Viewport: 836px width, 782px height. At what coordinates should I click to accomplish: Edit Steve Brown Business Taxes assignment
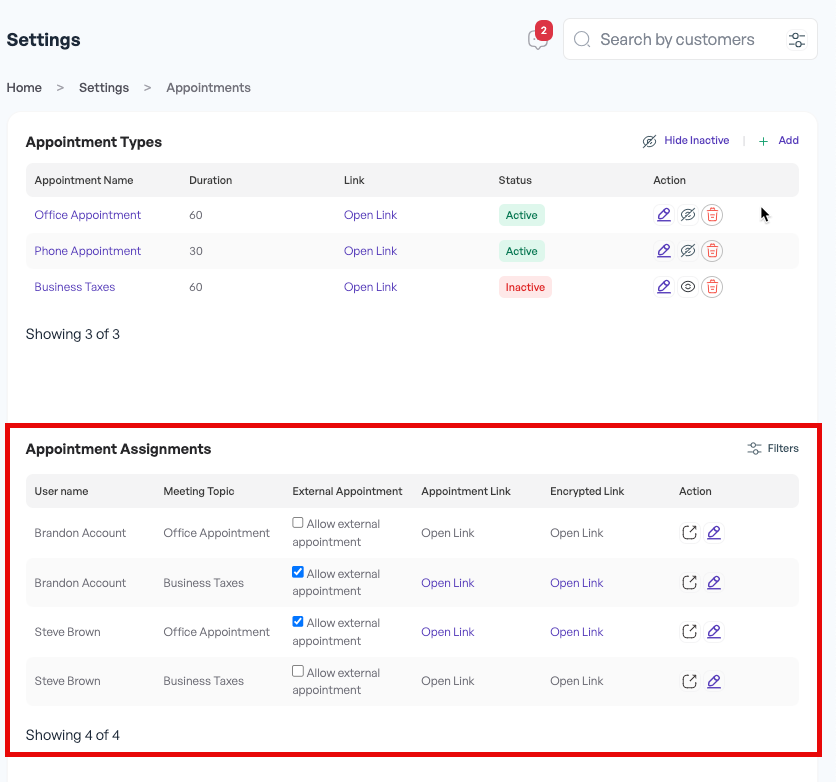[x=714, y=681]
